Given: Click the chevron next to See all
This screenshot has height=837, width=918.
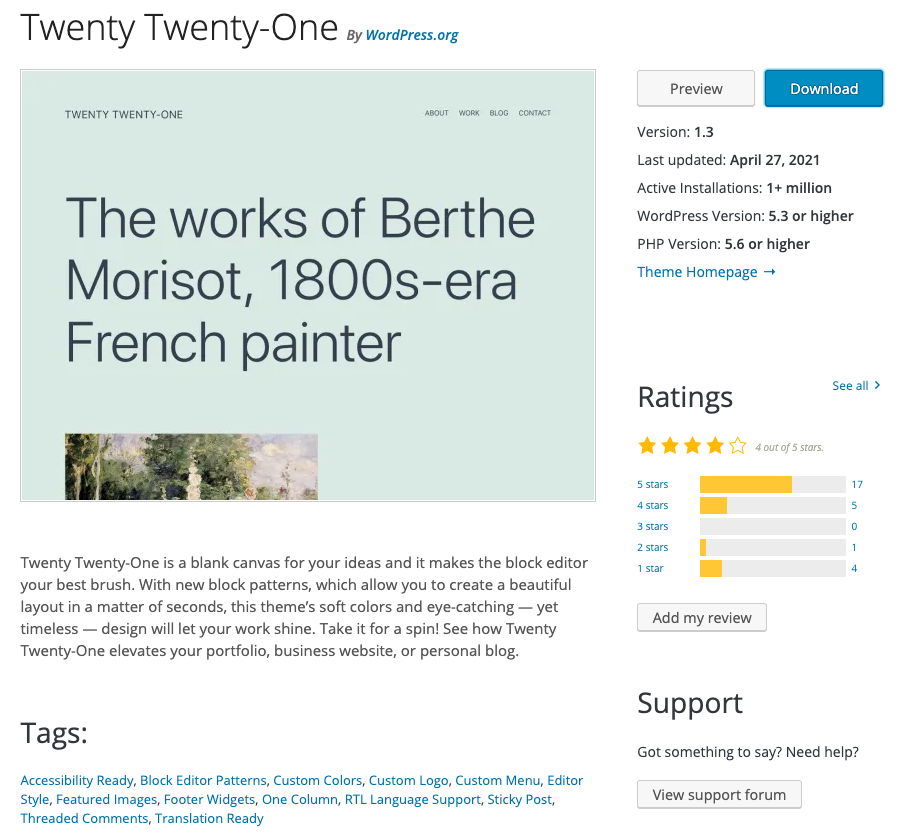Looking at the screenshot, I should pos(876,385).
